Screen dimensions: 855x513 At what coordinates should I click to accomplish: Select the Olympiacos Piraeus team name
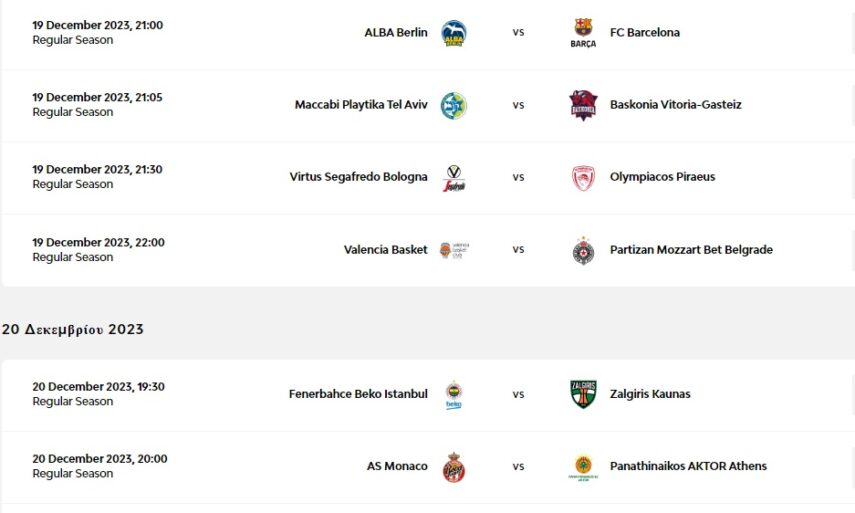pos(663,178)
